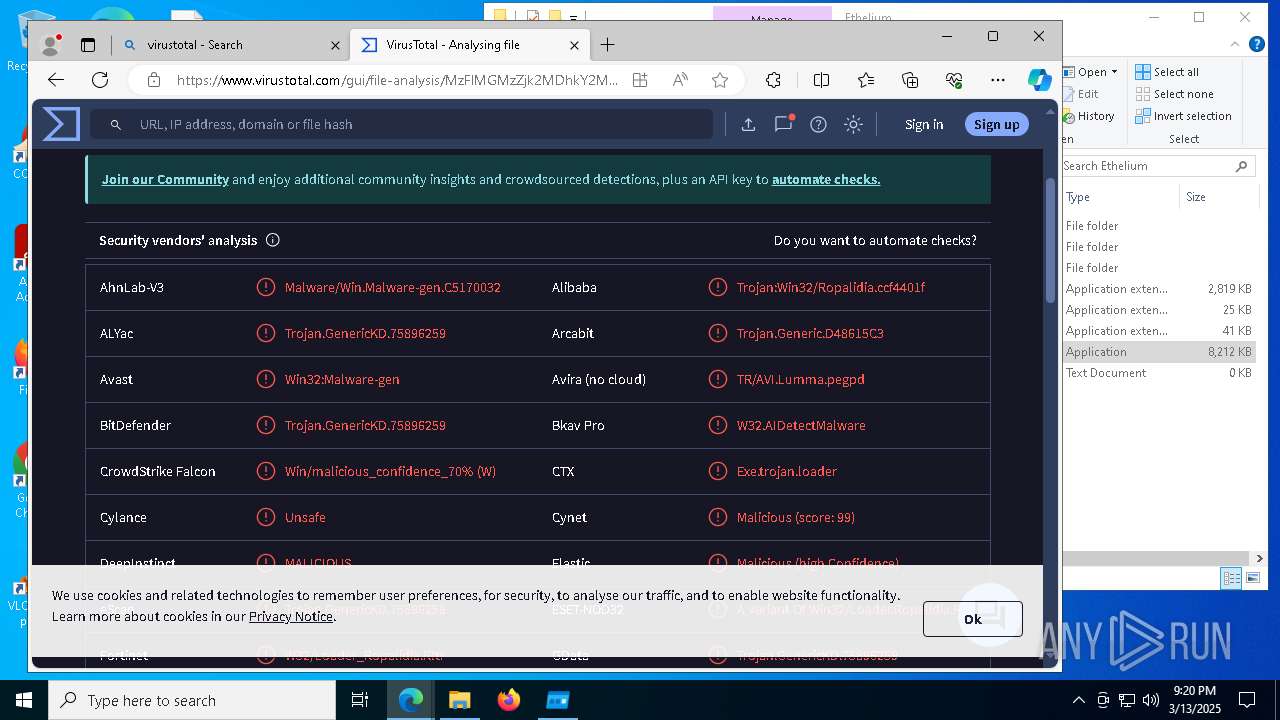Click AhnLab-V3 detection 'Malware/Win.Malware-gen.C5170032'

click(392, 287)
